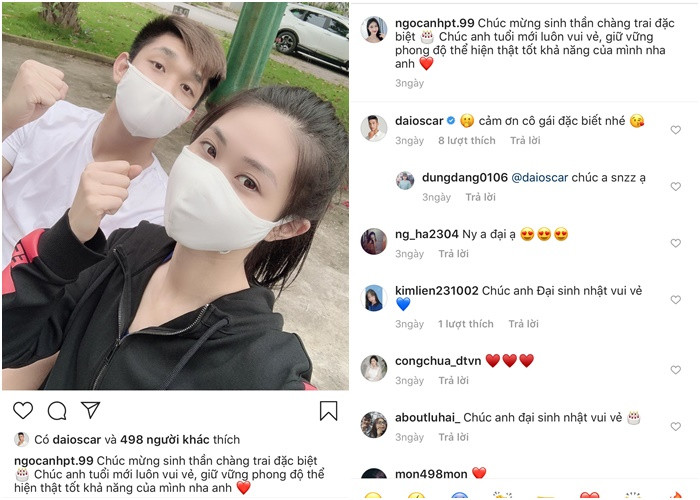Open ngocanhpt.99 profile avatar in comments
Screen dimensions: 700x500
(374, 30)
